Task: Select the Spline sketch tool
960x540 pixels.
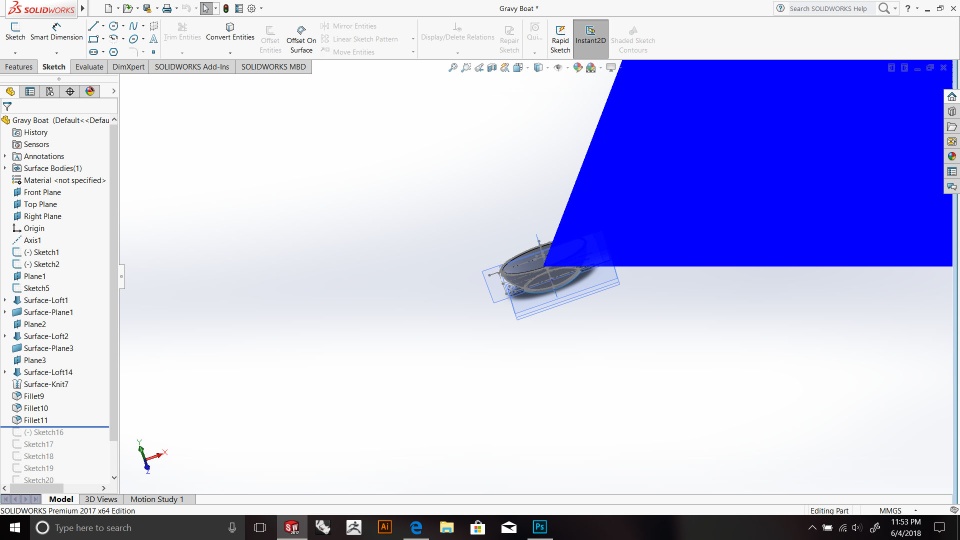Action: tap(133, 26)
